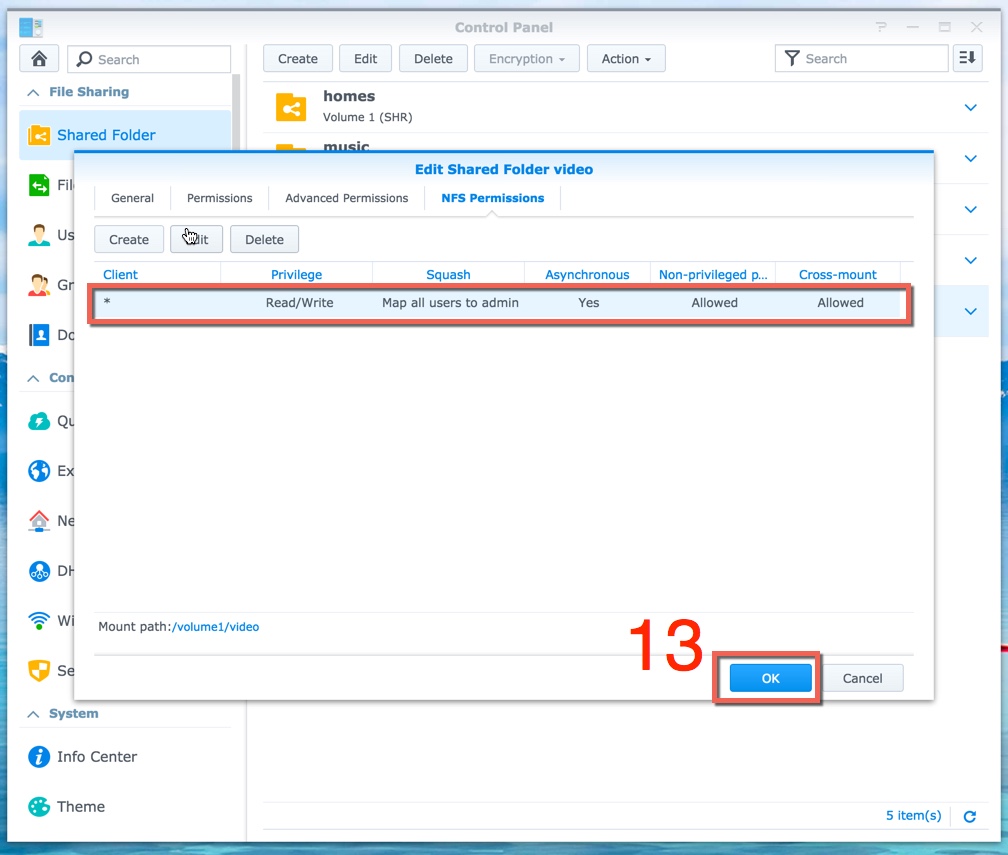Select the wildcard client NFS rule row
1008x855 pixels.
[500, 303]
